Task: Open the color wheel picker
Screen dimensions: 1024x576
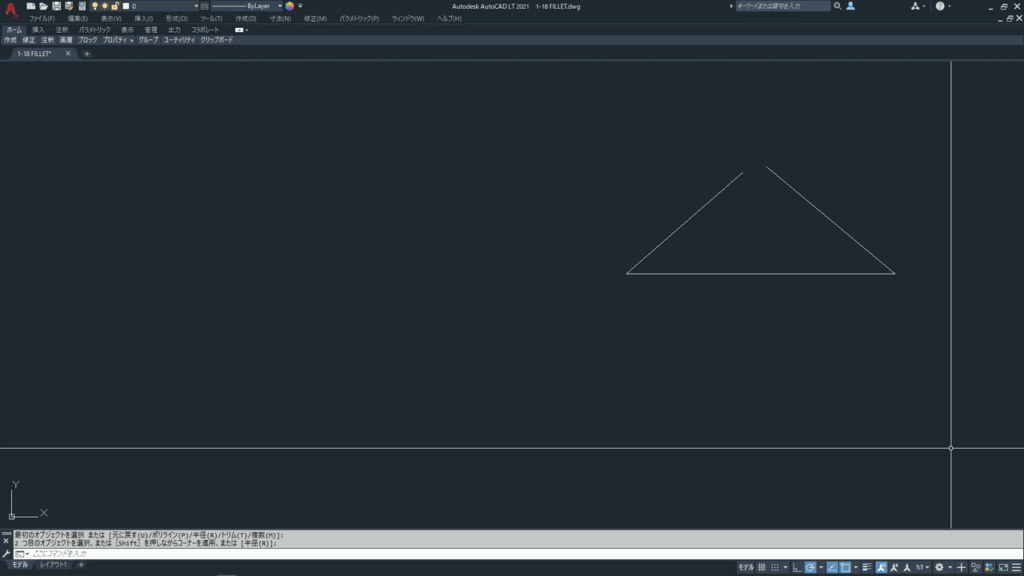Action: (290, 6)
